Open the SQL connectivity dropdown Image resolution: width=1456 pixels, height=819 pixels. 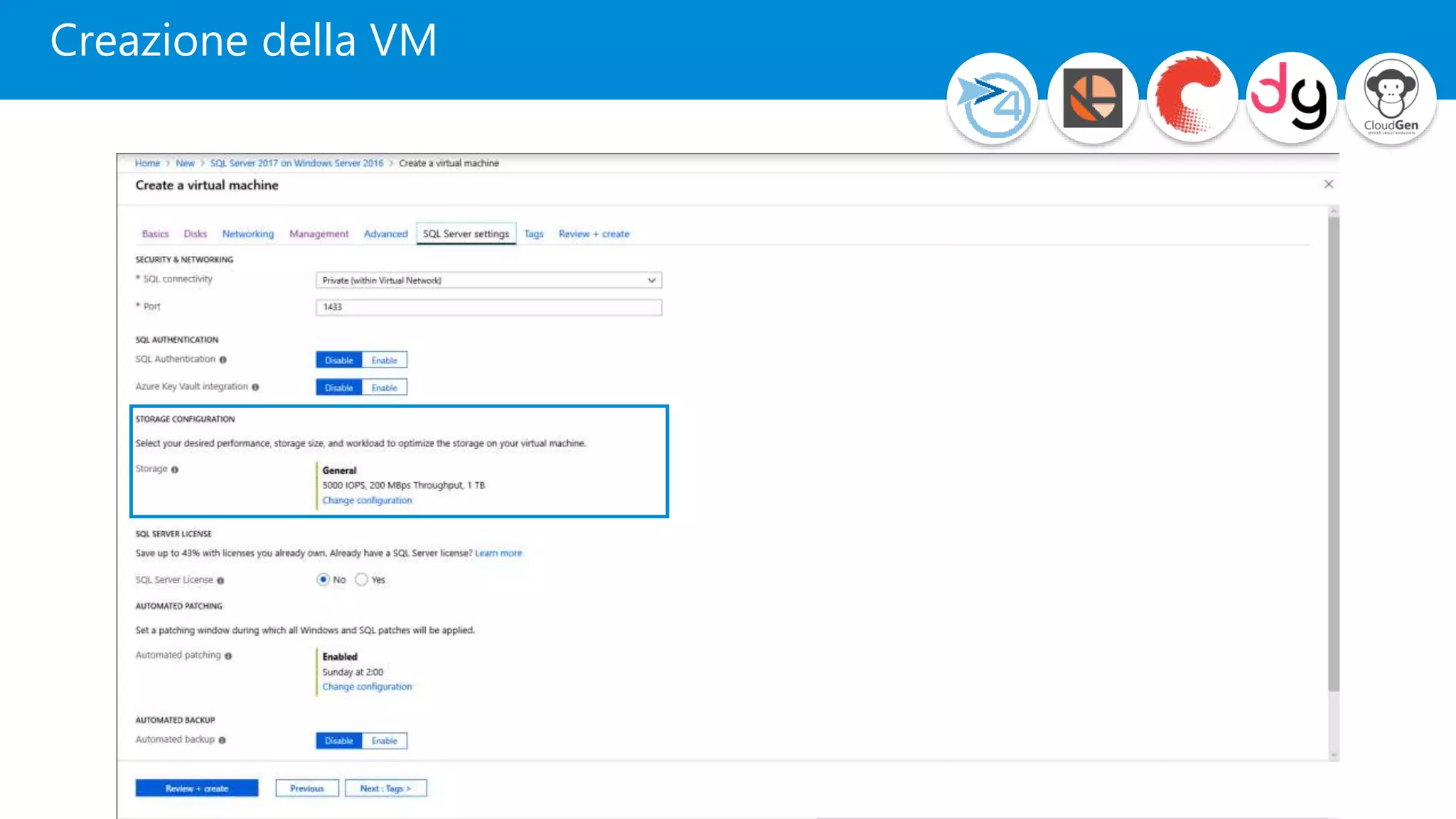coord(488,281)
